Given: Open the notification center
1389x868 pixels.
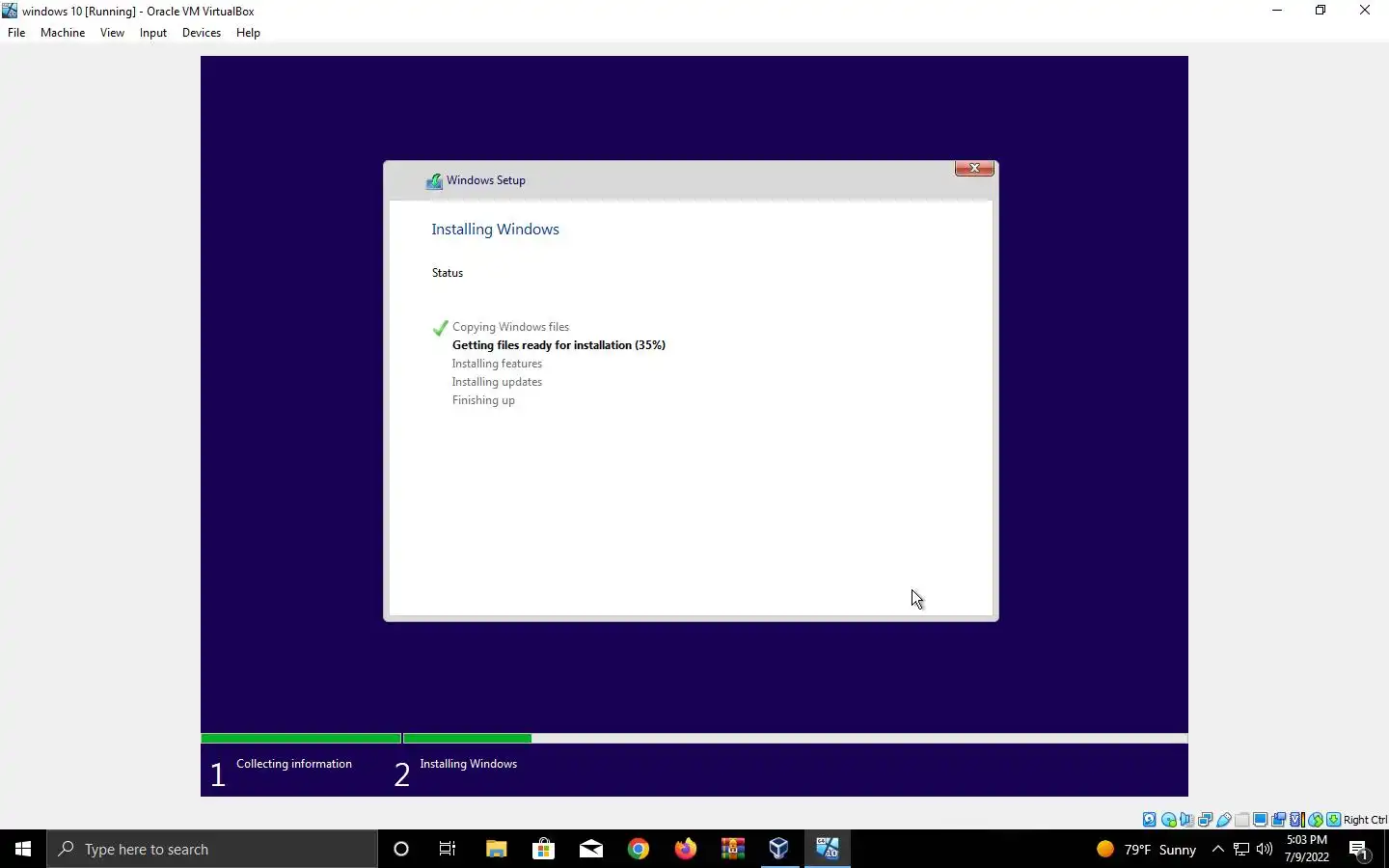Looking at the screenshot, I should tap(1360, 850).
